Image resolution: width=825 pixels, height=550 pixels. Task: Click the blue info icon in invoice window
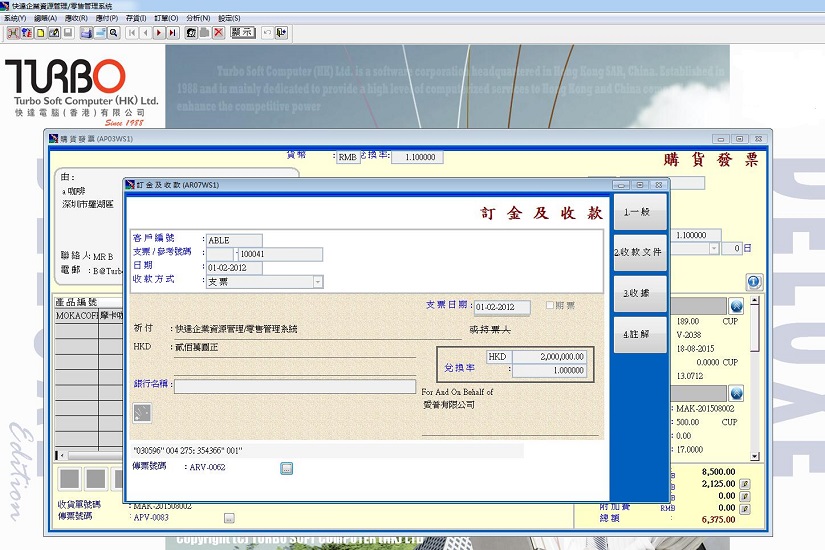(754, 283)
